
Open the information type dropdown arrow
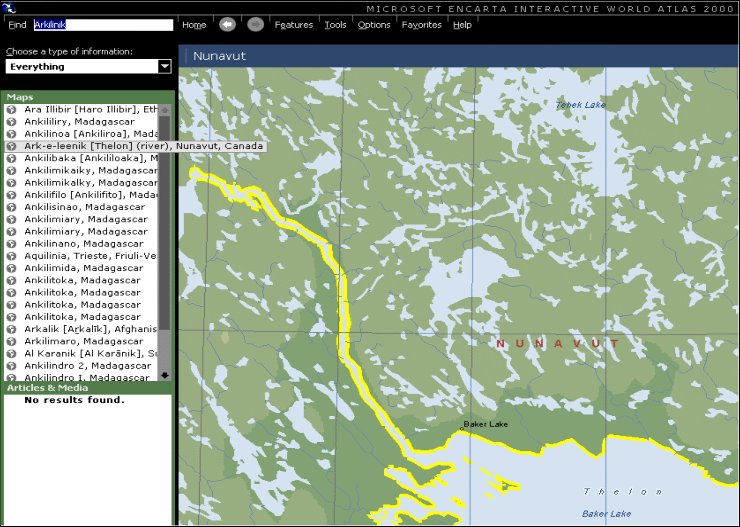coord(164,66)
